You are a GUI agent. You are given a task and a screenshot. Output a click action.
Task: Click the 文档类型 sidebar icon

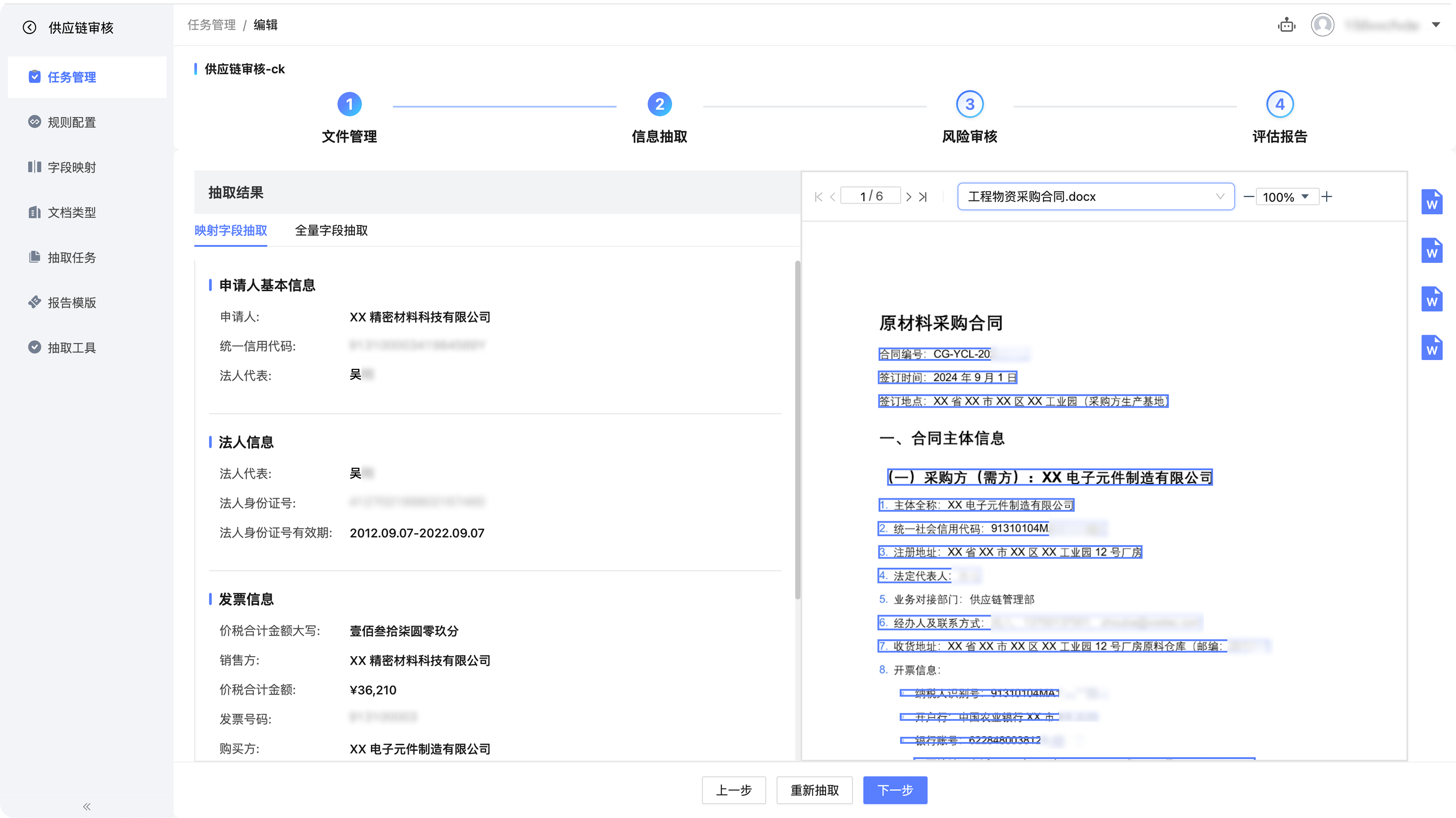[x=34, y=212]
